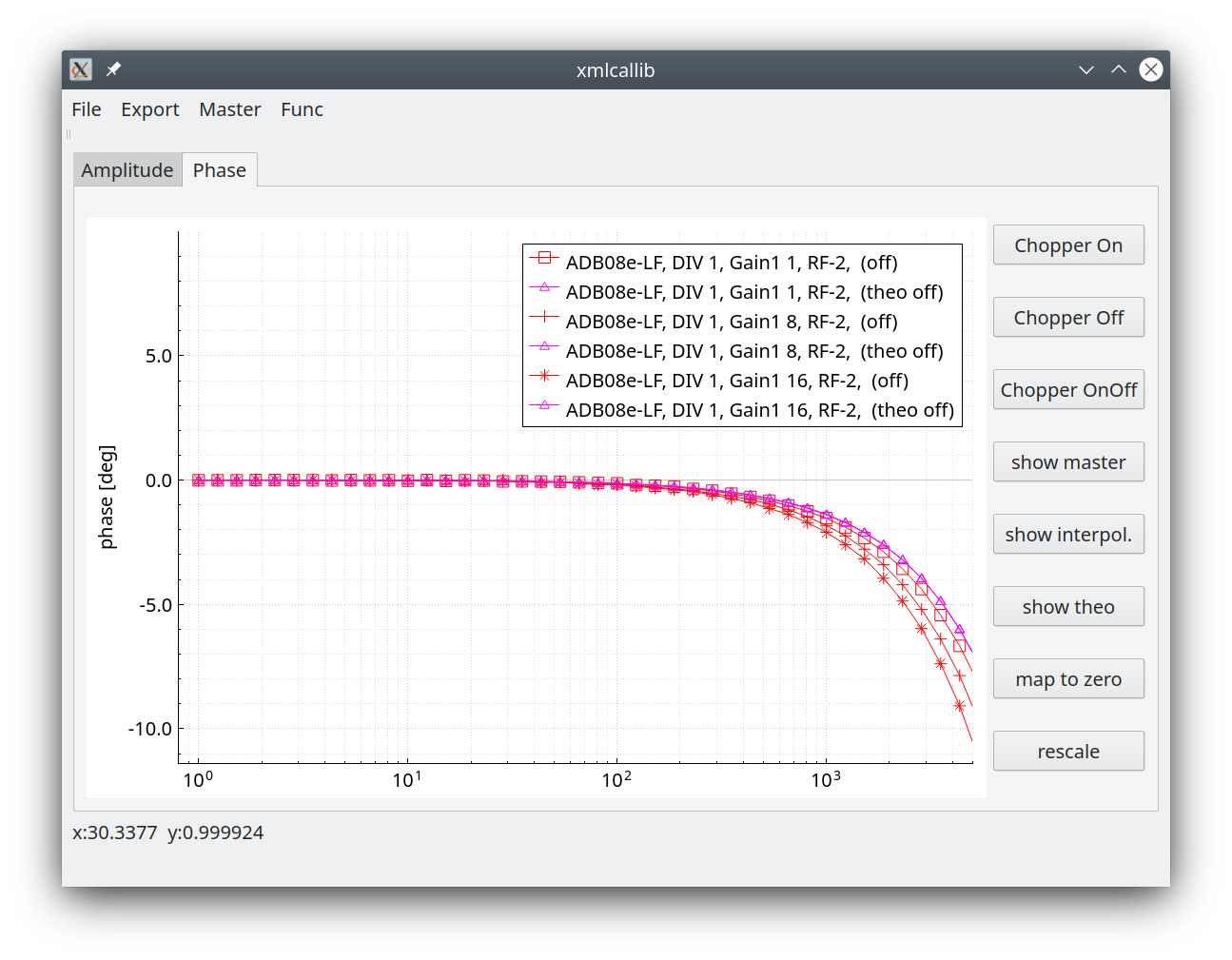Open the Master menu
The height and width of the screenshot is (960, 1232).
point(230,109)
